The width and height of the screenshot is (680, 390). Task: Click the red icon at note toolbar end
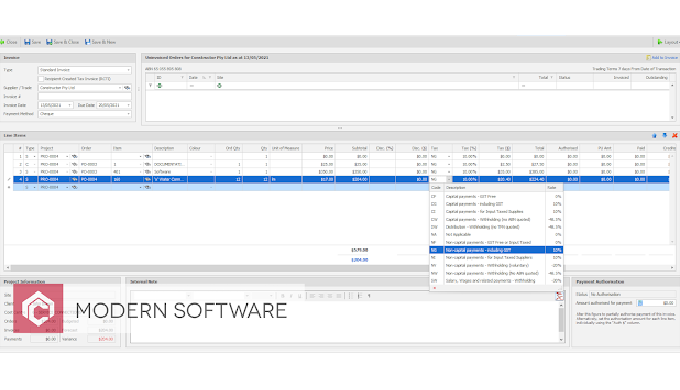559,296
